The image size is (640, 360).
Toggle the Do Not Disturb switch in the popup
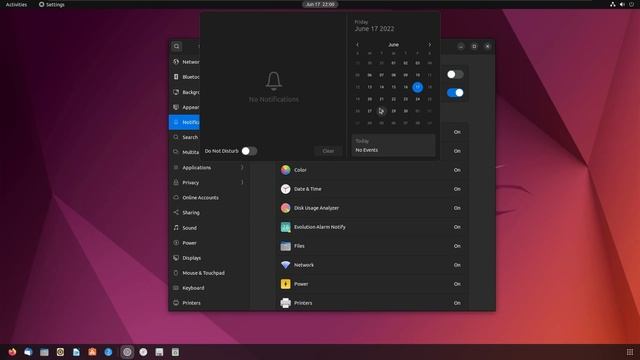pyautogui.click(x=249, y=151)
